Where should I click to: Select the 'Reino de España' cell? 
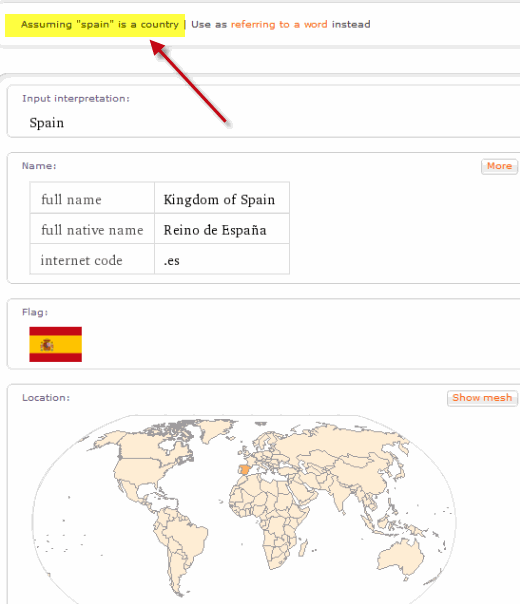[222, 228]
